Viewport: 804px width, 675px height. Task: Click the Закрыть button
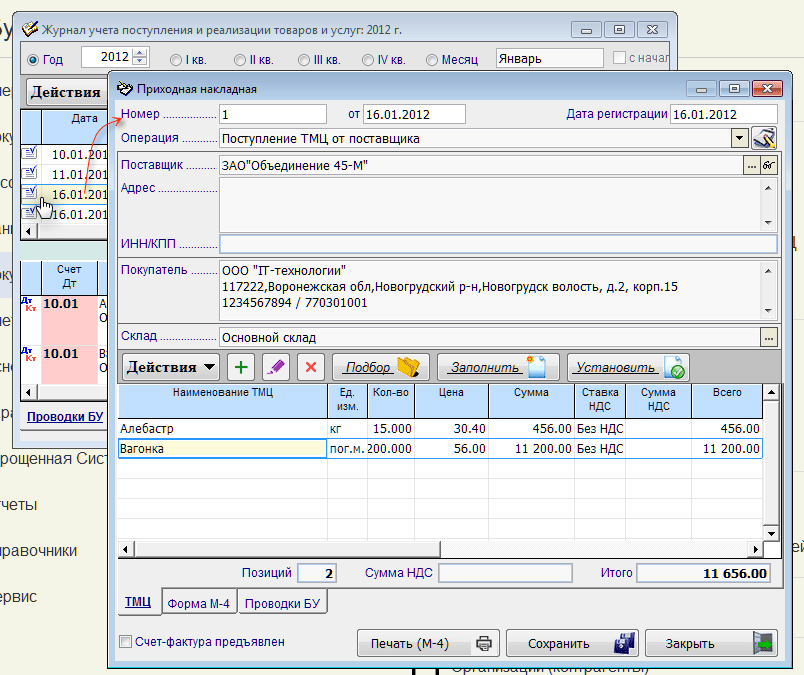coord(711,643)
